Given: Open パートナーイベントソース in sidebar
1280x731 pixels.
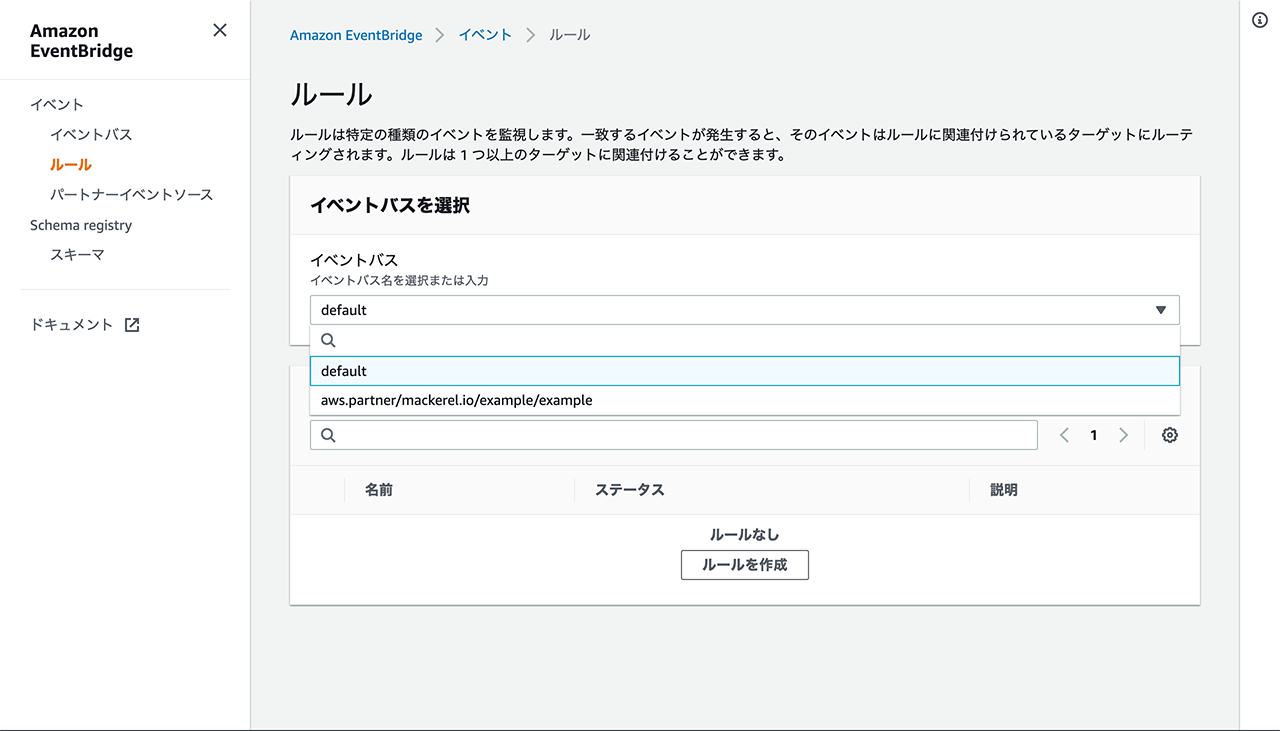Looking at the screenshot, I should point(132,195).
